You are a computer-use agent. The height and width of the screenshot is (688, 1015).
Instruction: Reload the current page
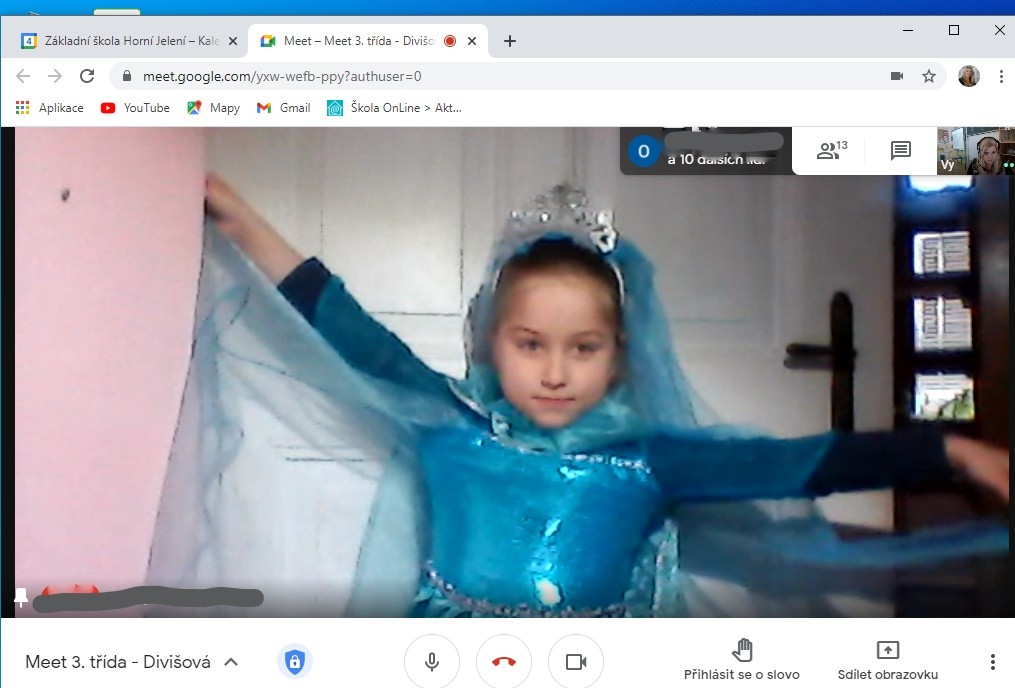tap(87, 76)
